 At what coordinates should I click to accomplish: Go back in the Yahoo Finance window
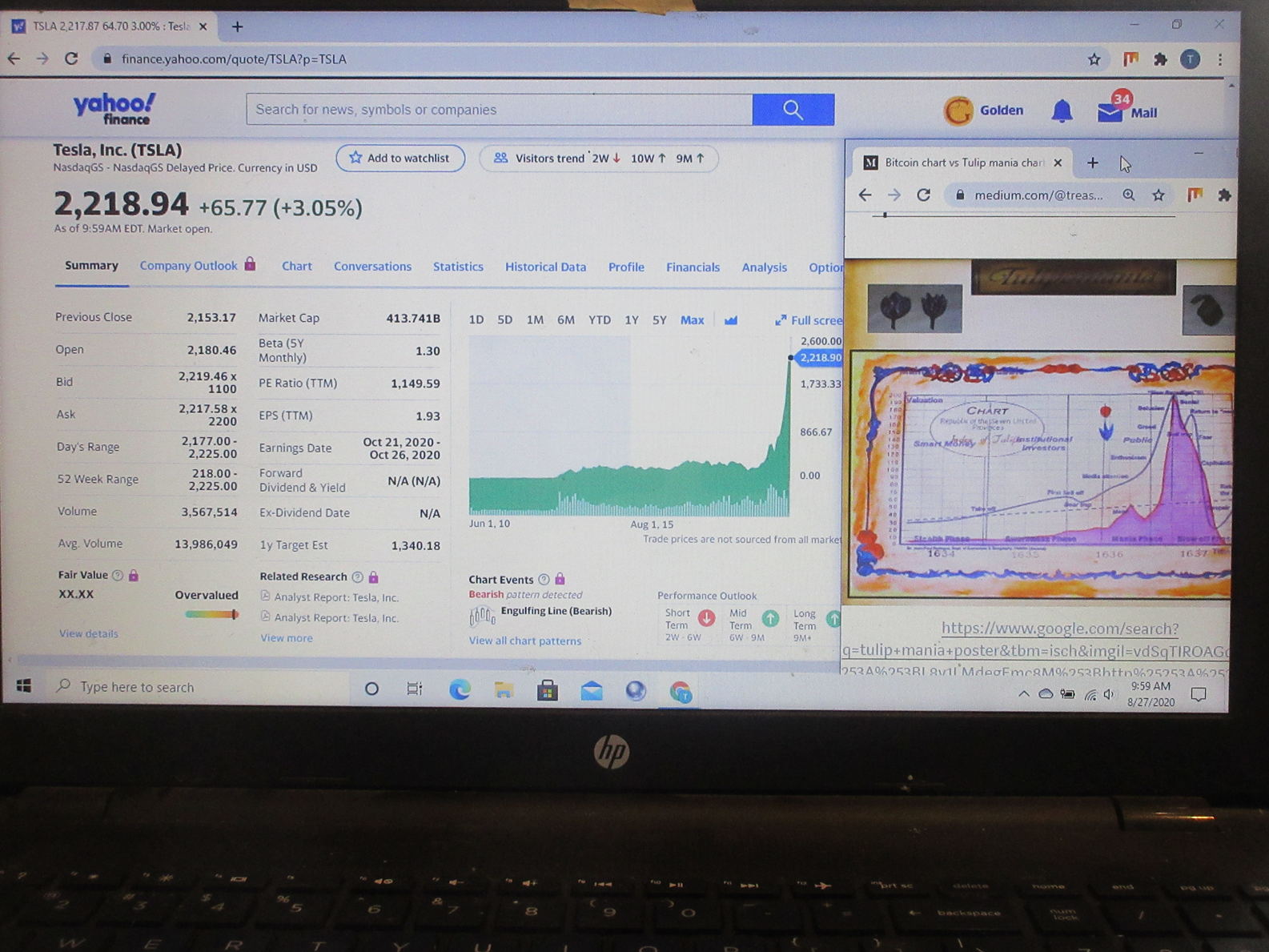14,58
